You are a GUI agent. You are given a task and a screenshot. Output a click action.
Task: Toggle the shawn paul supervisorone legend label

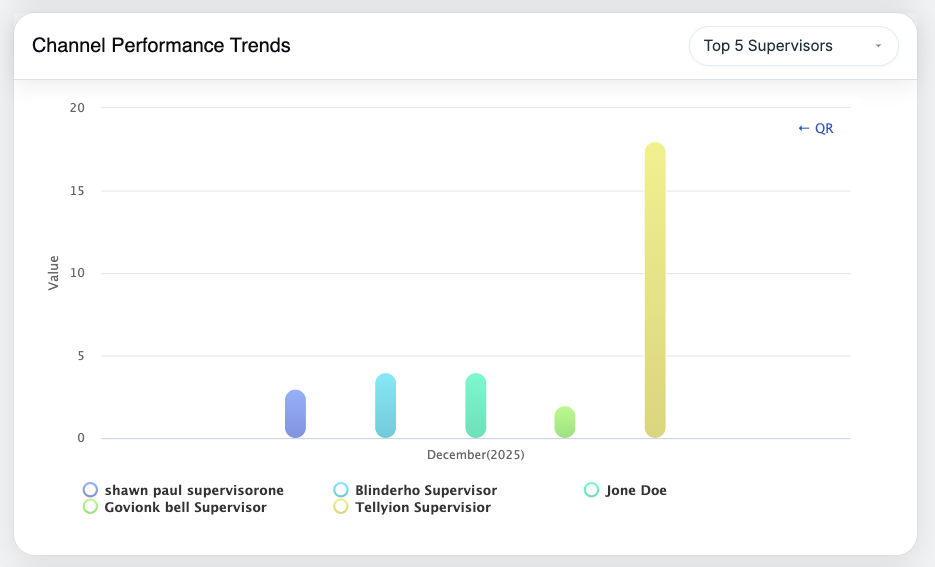[194, 490]
